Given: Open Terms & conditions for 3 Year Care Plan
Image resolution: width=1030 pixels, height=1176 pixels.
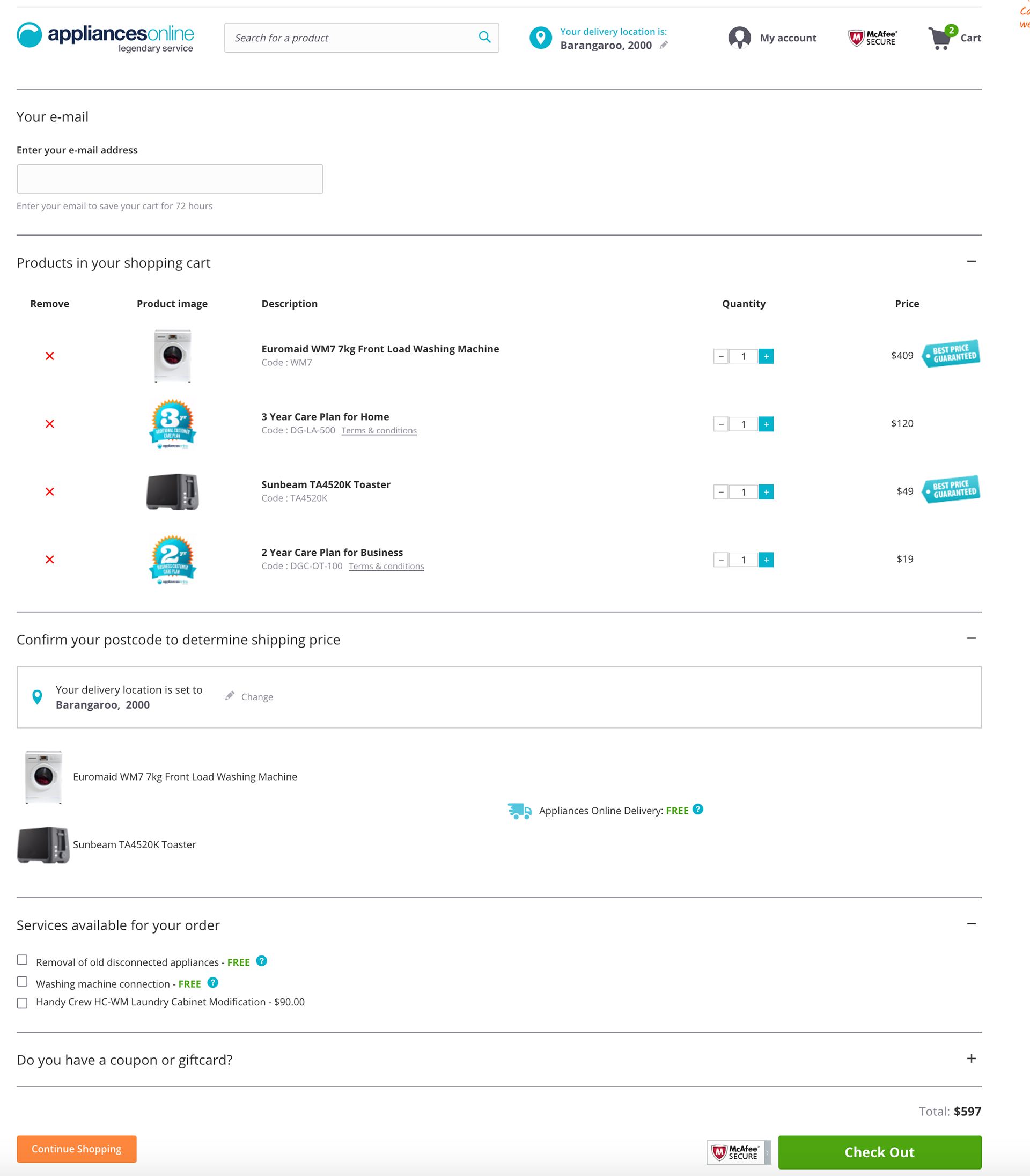Looking at the screenshot, I should click(x=379, y=430).
